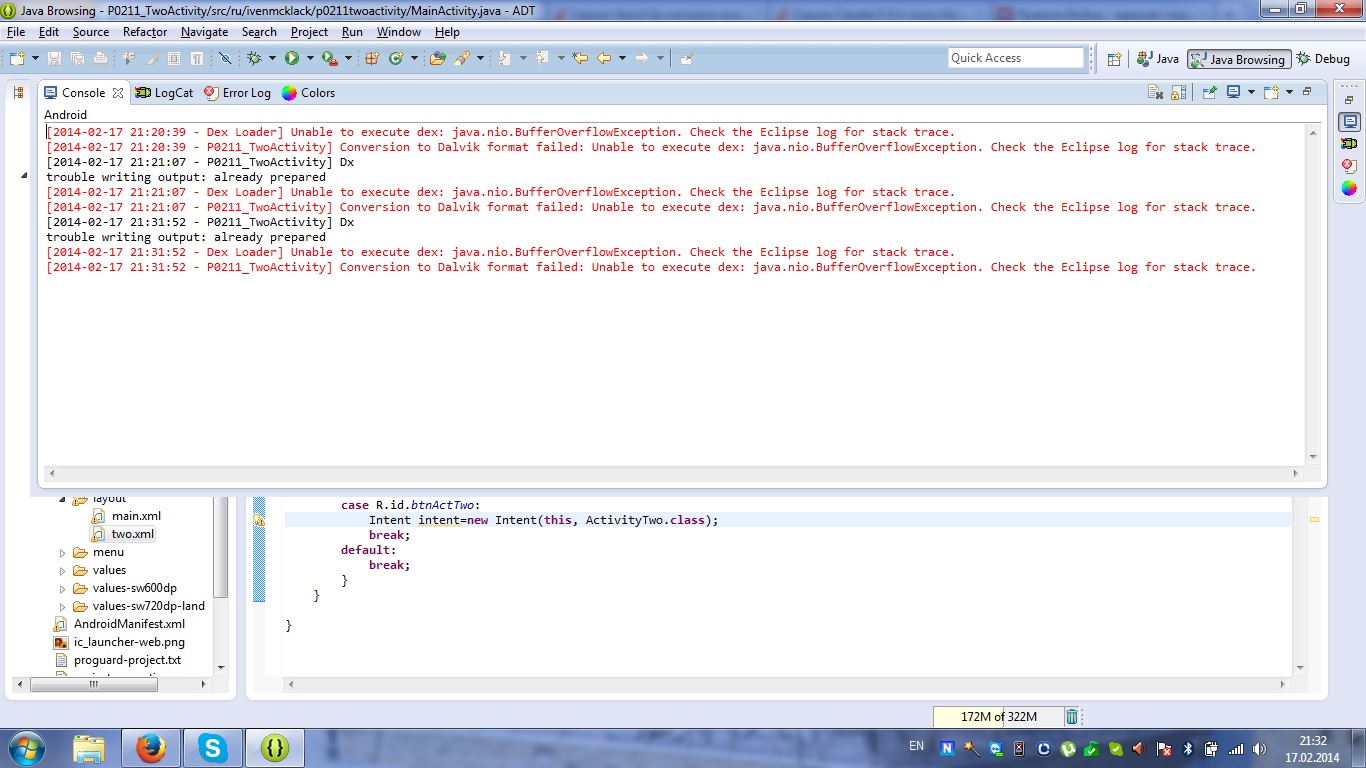Run garbage collector trash icon
This screenshot has width=1366, height=768.
(x=1072, y=716)
